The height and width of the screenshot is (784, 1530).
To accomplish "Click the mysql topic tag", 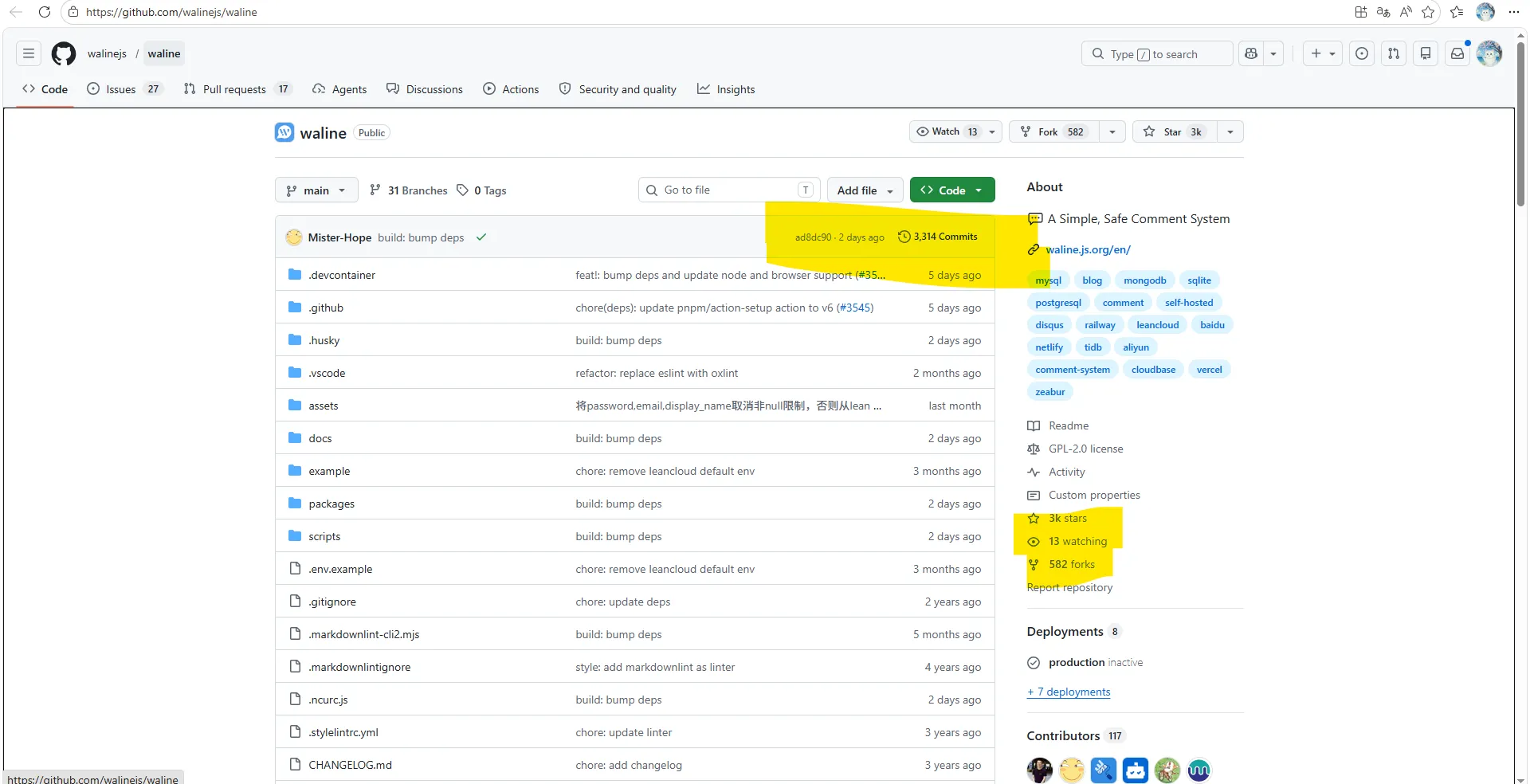I will pyautogui.click(x=1048, y=280).
